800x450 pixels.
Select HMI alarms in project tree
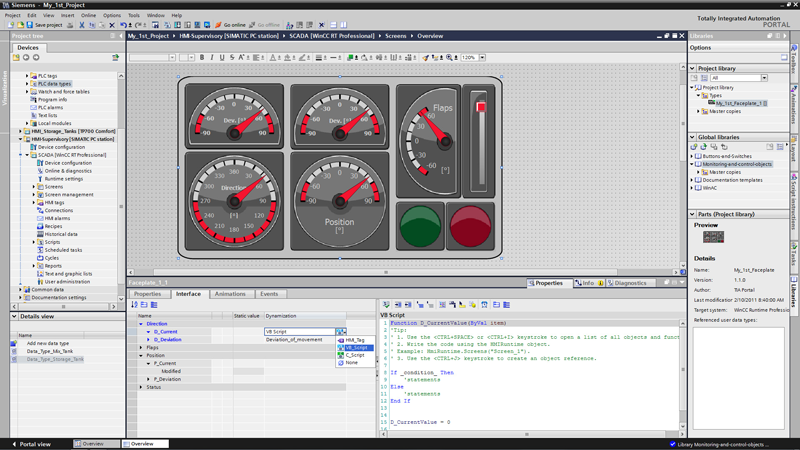point(57,218)
